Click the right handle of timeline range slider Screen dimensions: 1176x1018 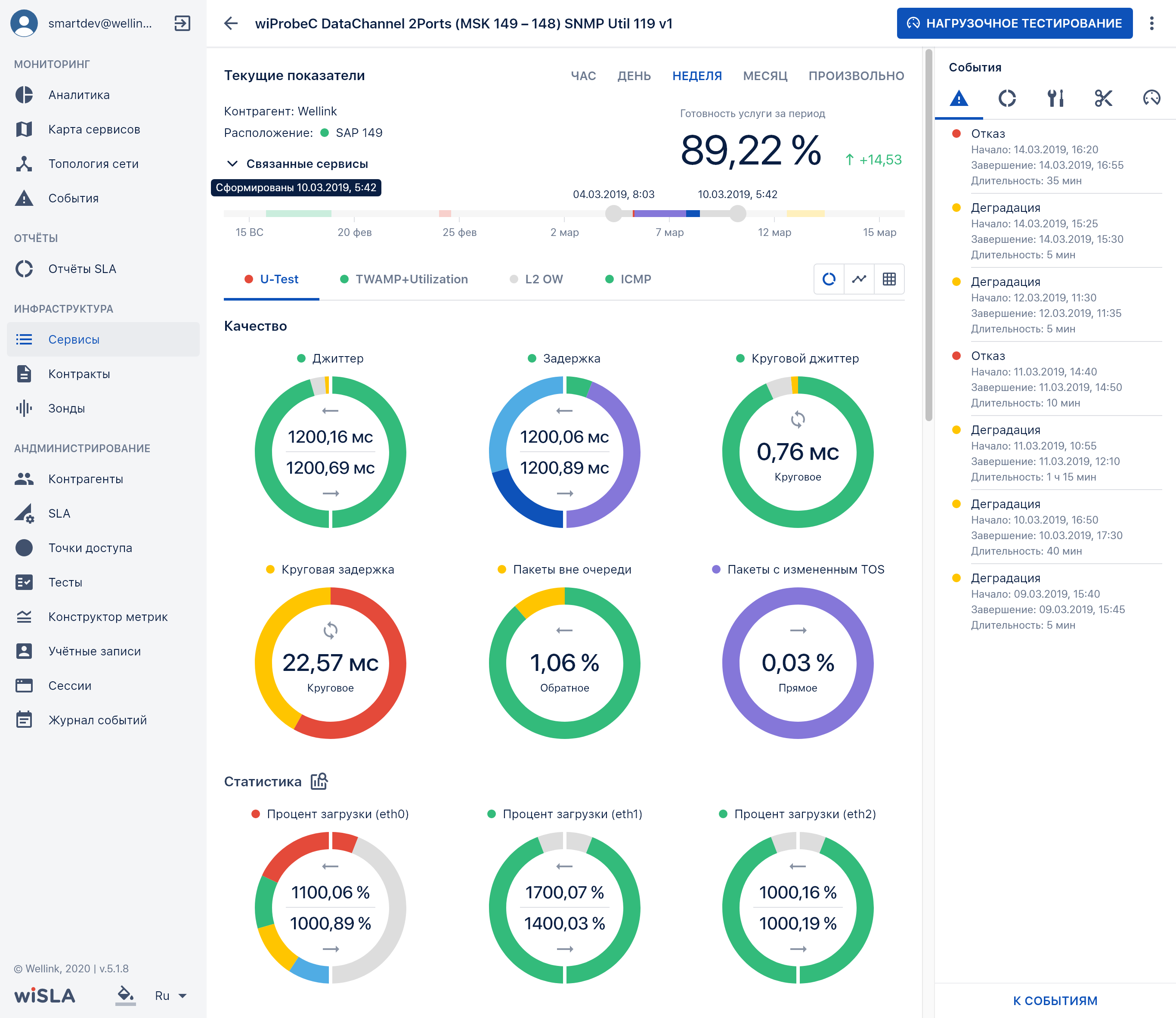pos(738,214)
